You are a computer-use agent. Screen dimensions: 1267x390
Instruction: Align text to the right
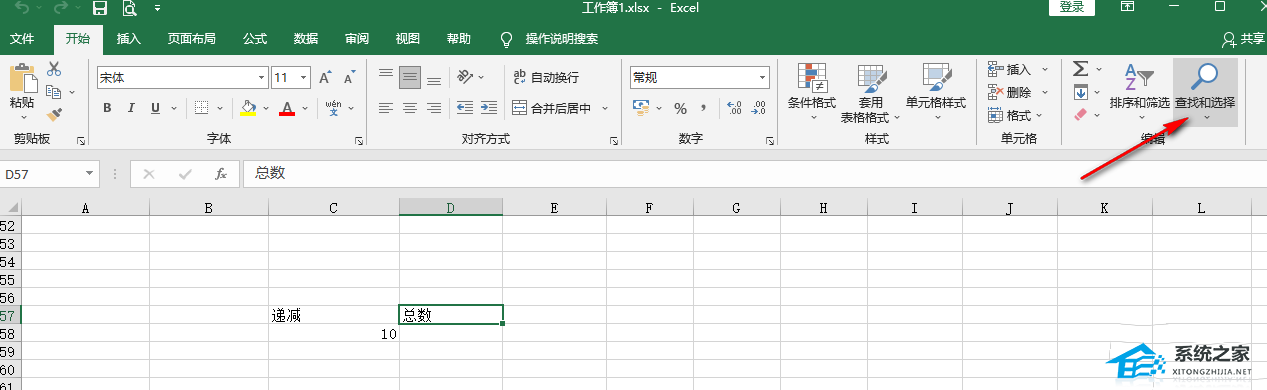click(x=434, y=108)
